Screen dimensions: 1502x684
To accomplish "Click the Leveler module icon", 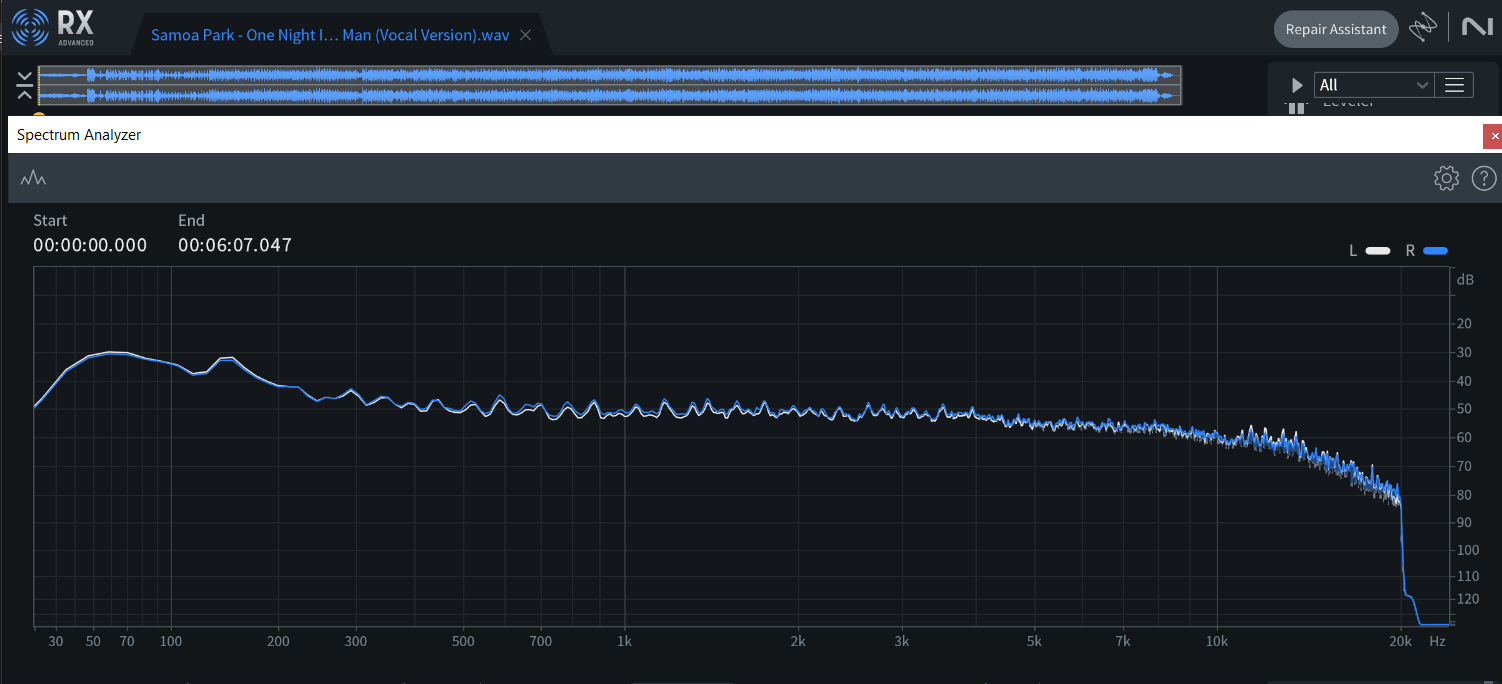I will (1296, 107).
